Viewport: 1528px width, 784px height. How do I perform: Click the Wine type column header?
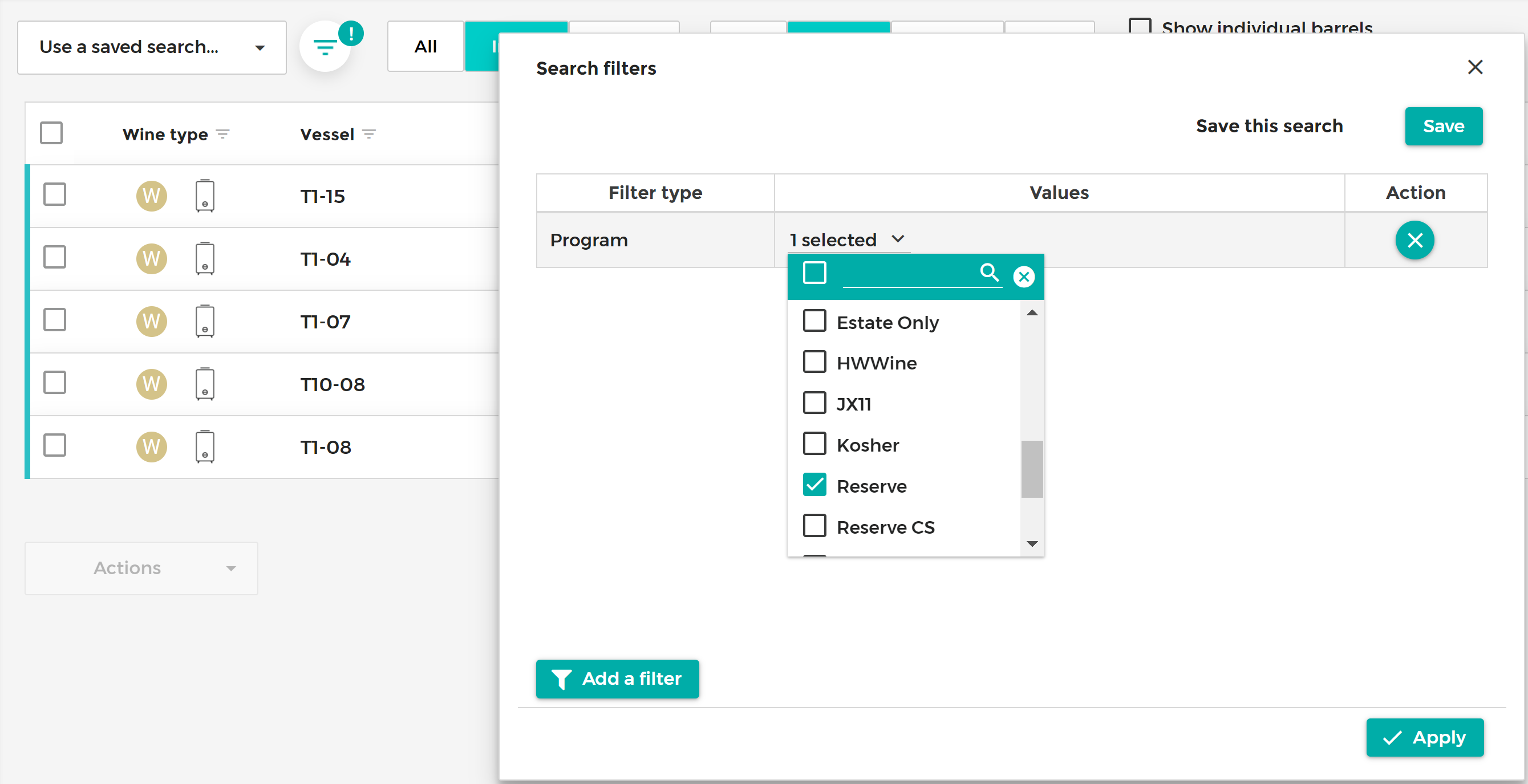[165, 135]
